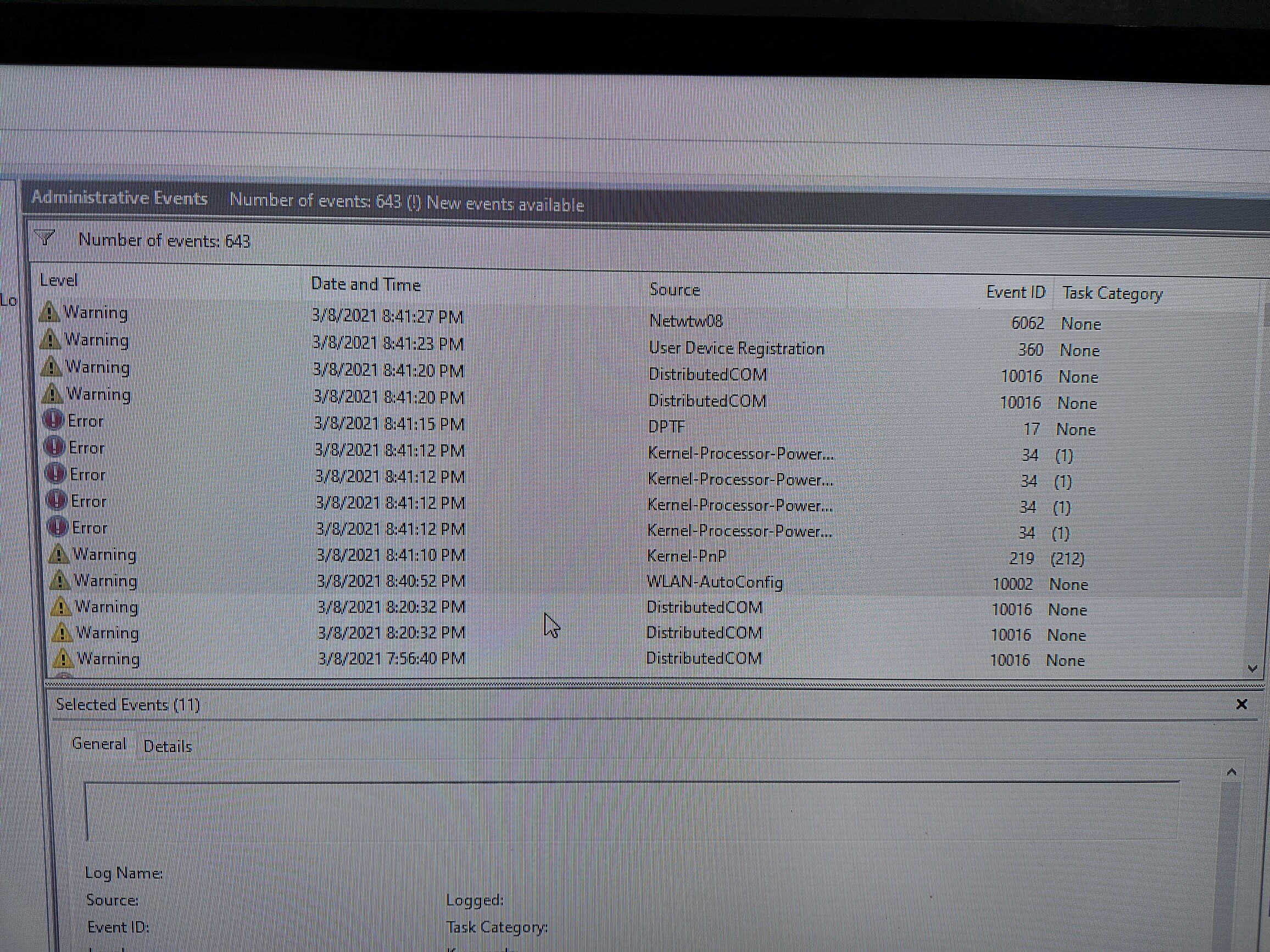Sort list by Event ID column
This screenshot has height=952, width=1270.
pos(1015,292)
